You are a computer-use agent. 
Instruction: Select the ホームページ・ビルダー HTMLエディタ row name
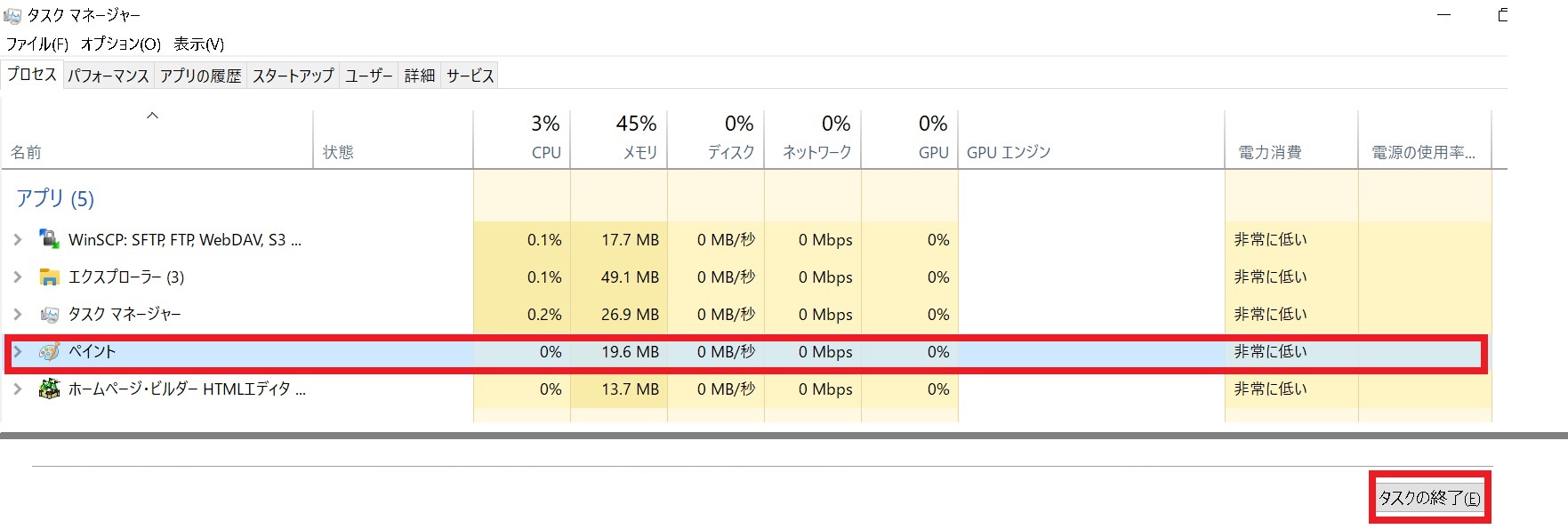click(187, 389)
